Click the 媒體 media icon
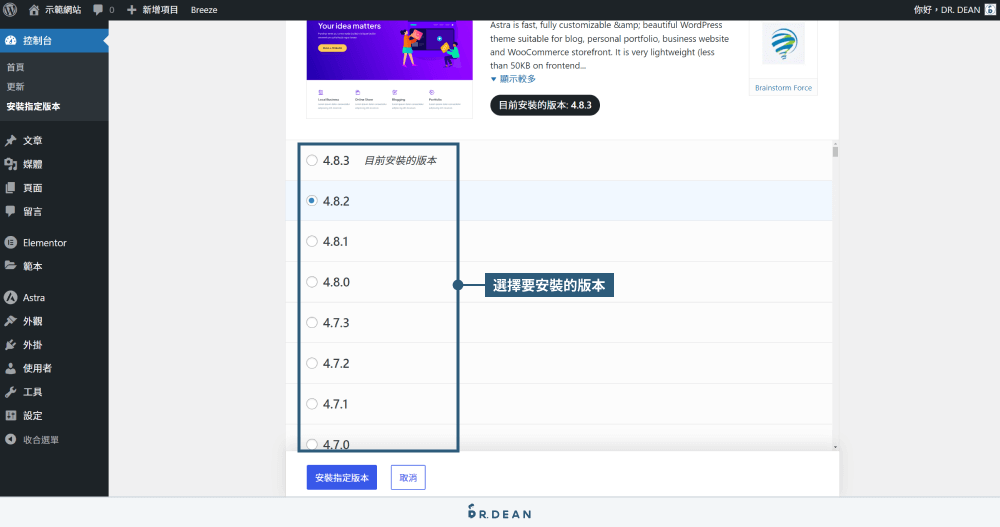Screen dimensions: 1000x527 (11, 164)
